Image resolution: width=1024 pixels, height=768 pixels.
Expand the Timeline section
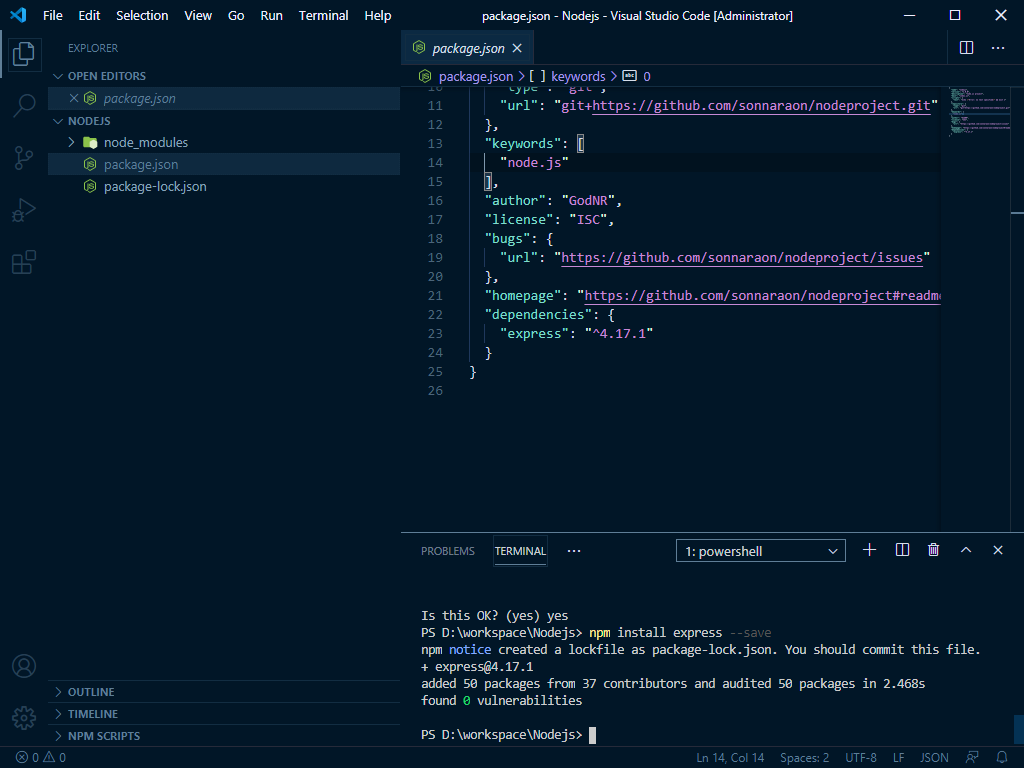pos(224,714)
